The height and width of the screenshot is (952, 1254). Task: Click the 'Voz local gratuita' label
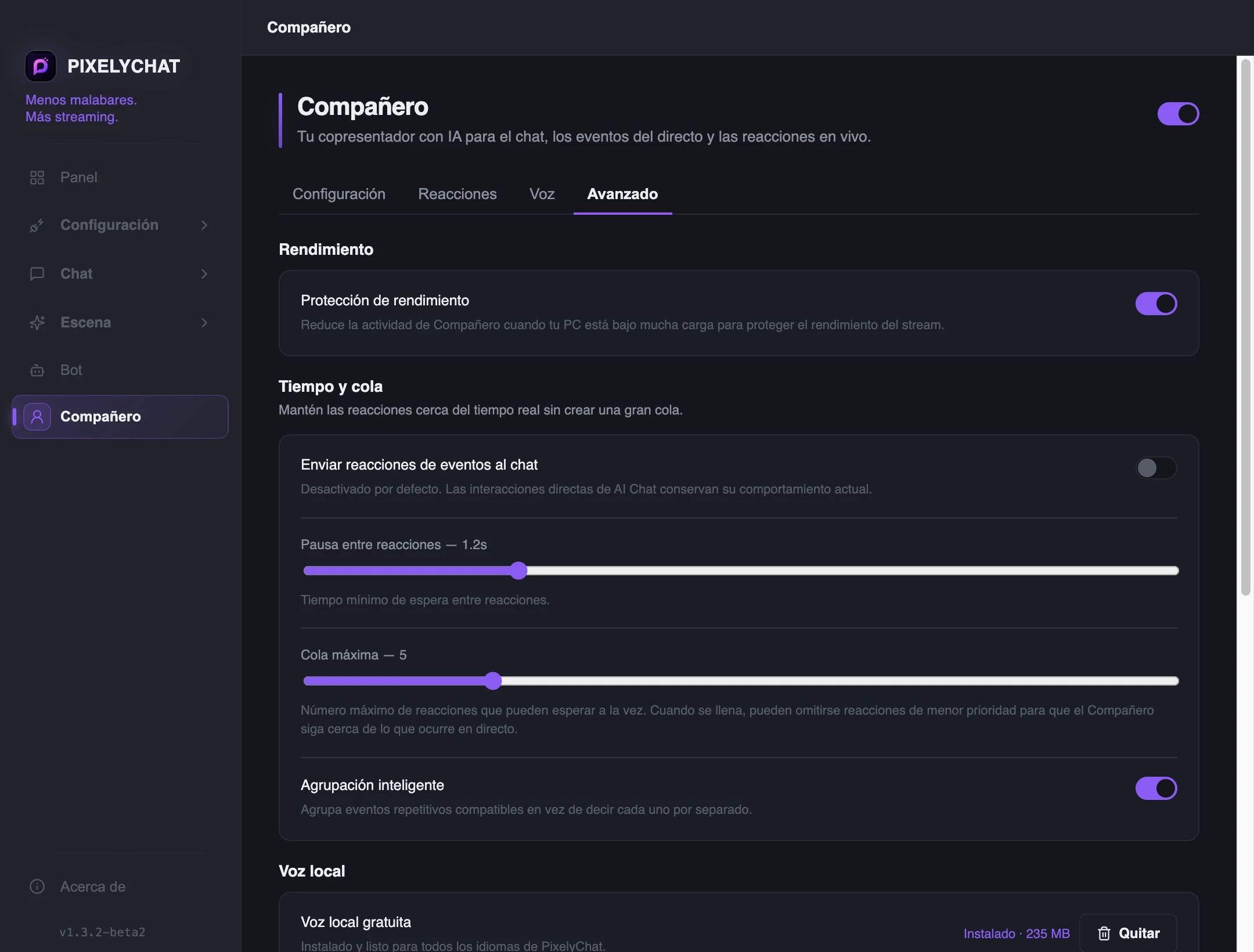tap(356, 922)
